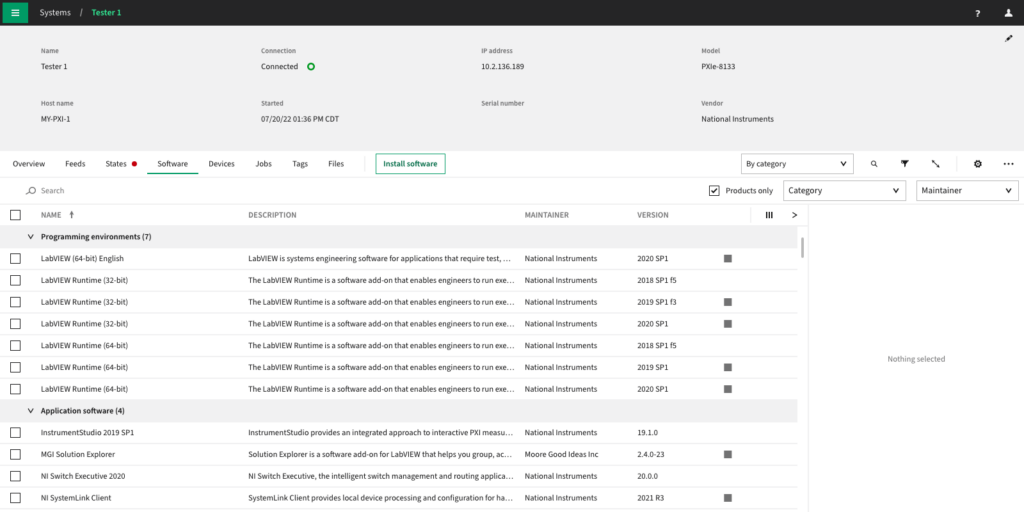
Task: Check the LabVIEW (64-bit) English row checkbox
Action: pyautogui.click(x=16, y=259)
